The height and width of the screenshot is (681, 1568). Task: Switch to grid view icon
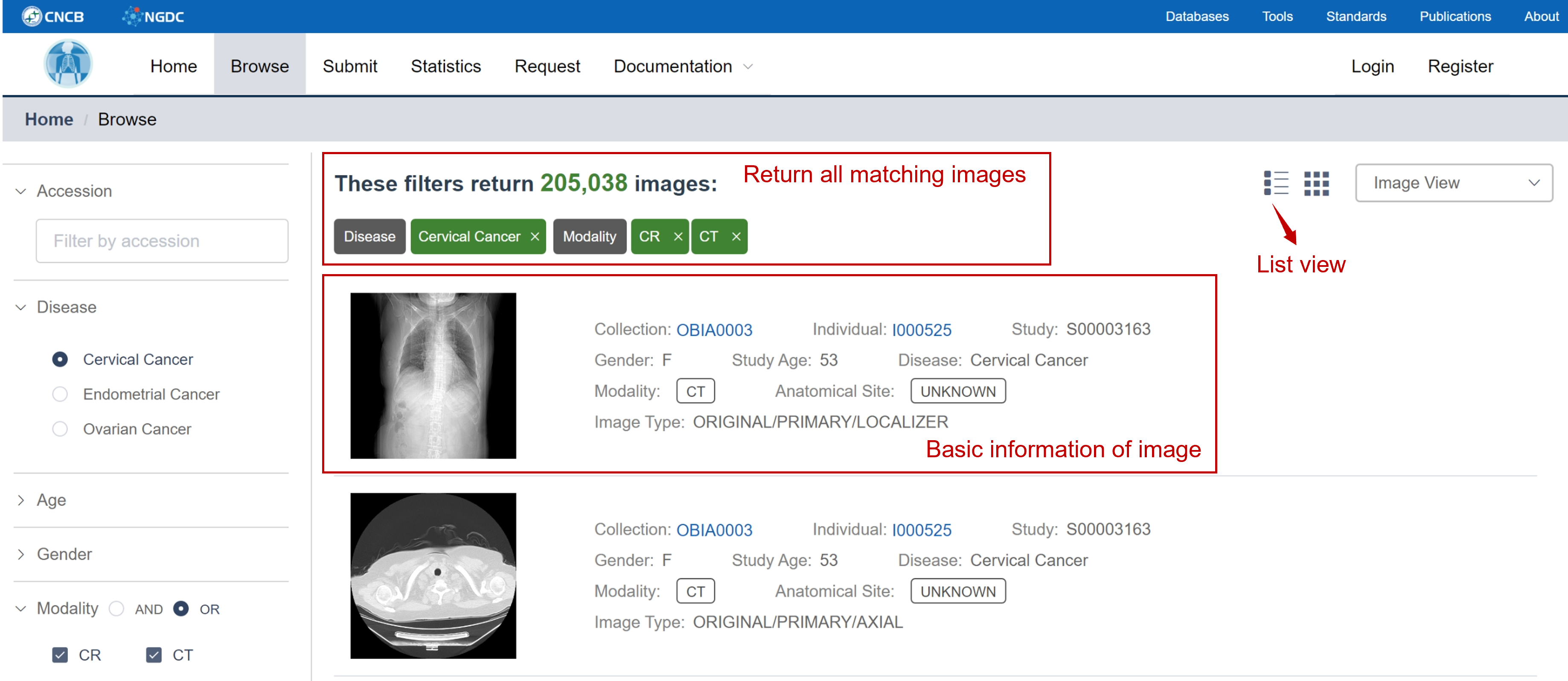(1316, 183)
